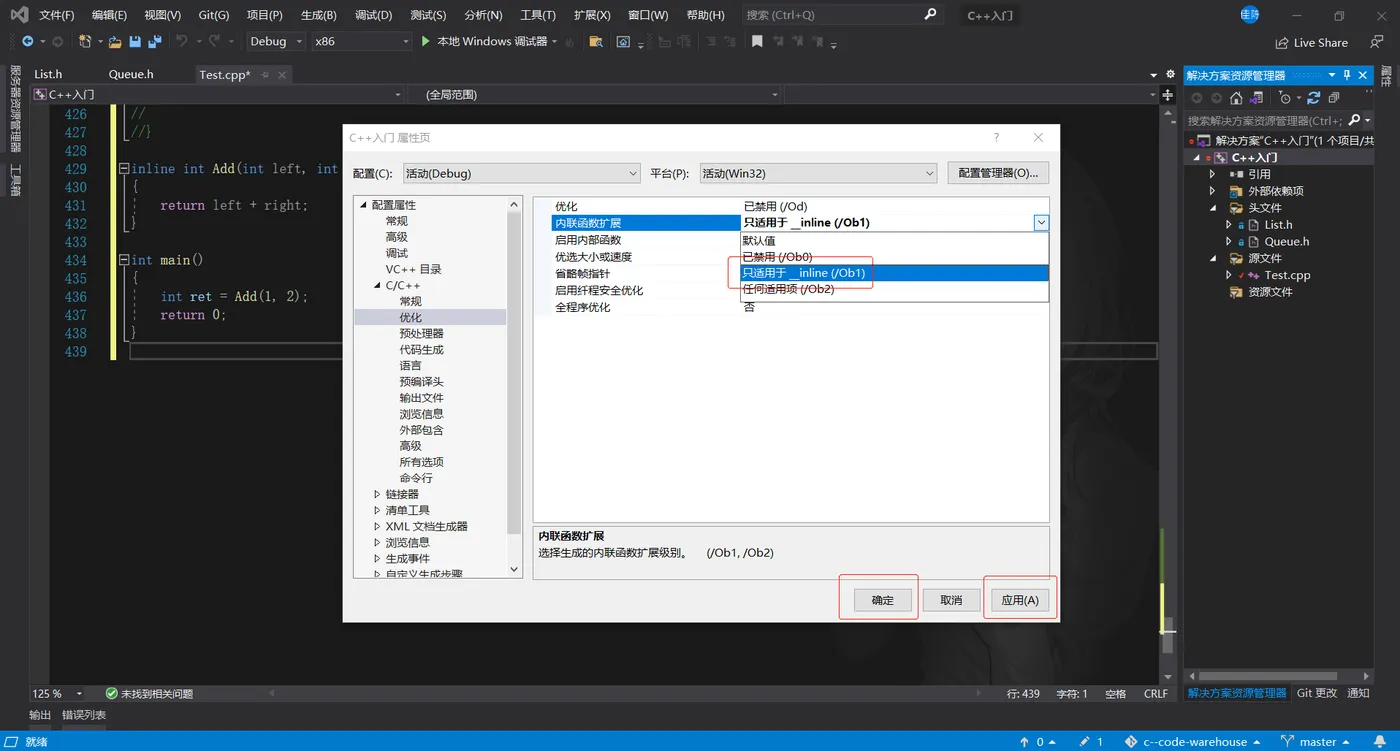Click the home icon in Solution Explorer
1400x751 pixels.
click(x=1236, y=98)
